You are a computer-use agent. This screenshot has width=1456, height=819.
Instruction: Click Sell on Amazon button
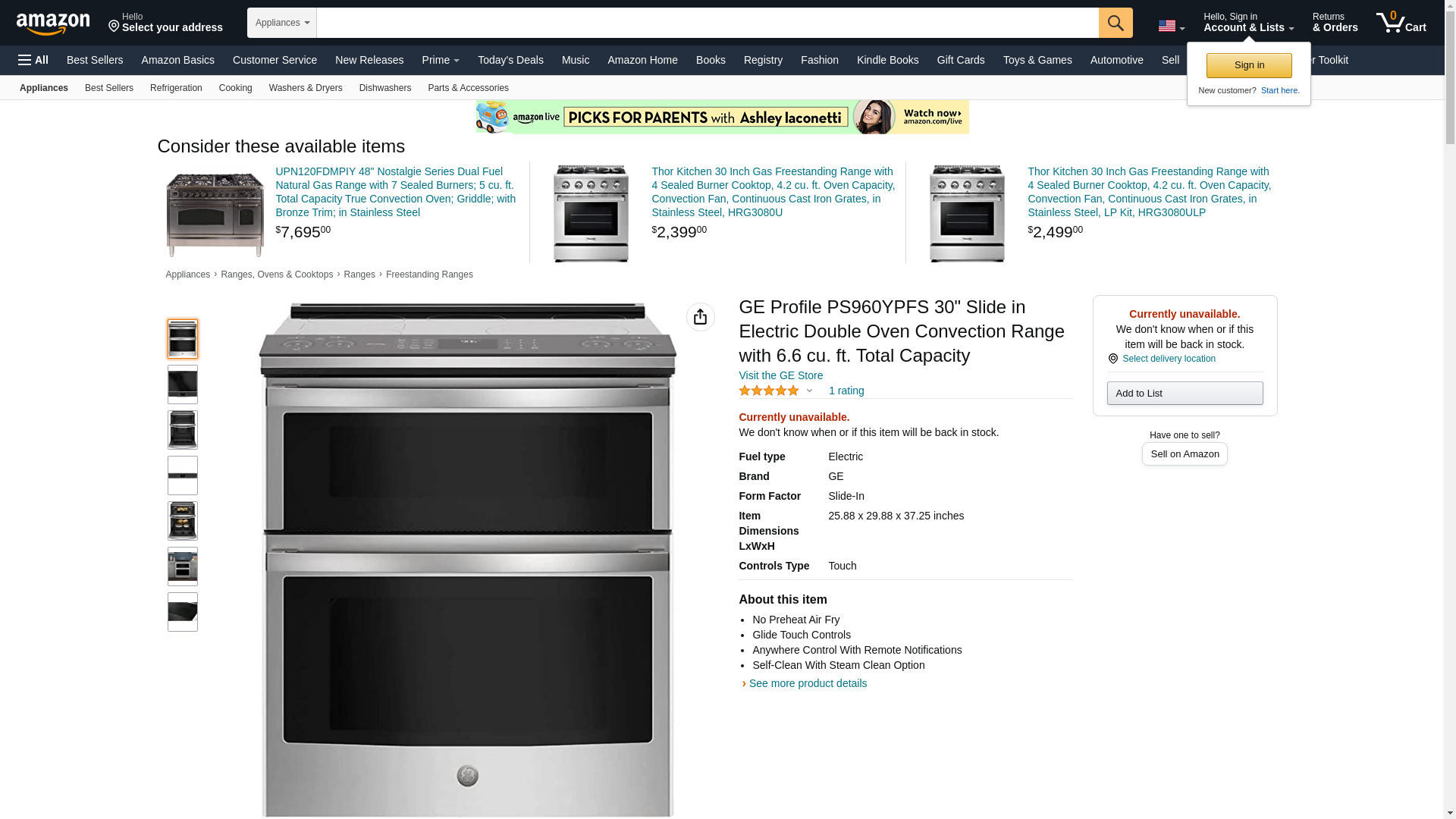[x=1184, y=453]
